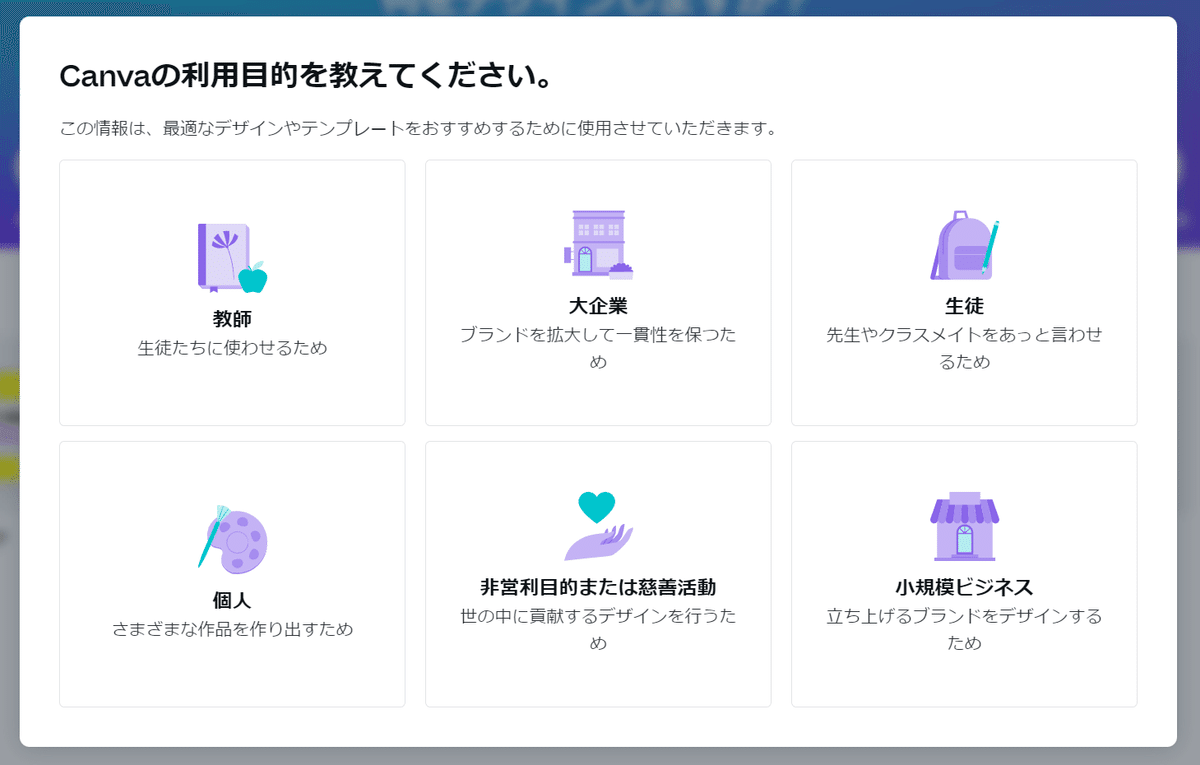This screenshot has height=765, width=1200.
Task: Select the 生徒 heading
Action: [x=964, y=306]
